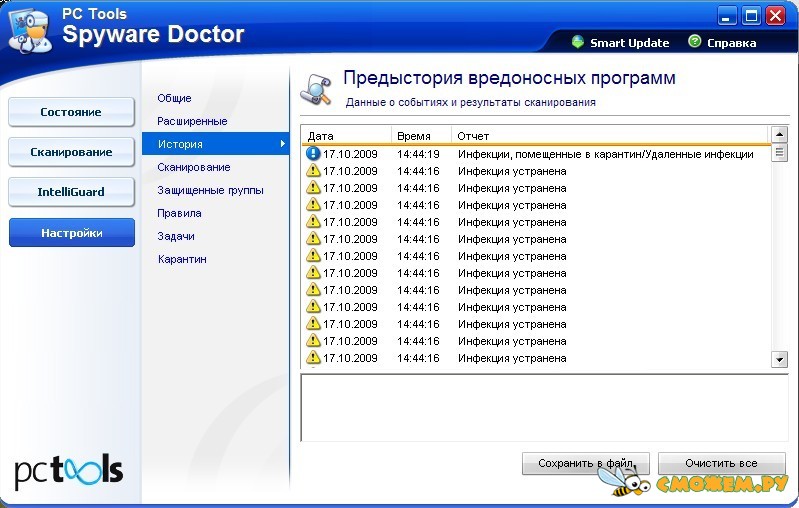This screenshot has height=508, width=799.
Task: Click the blue info icon at 14:44:19
Action: [313, 153]
